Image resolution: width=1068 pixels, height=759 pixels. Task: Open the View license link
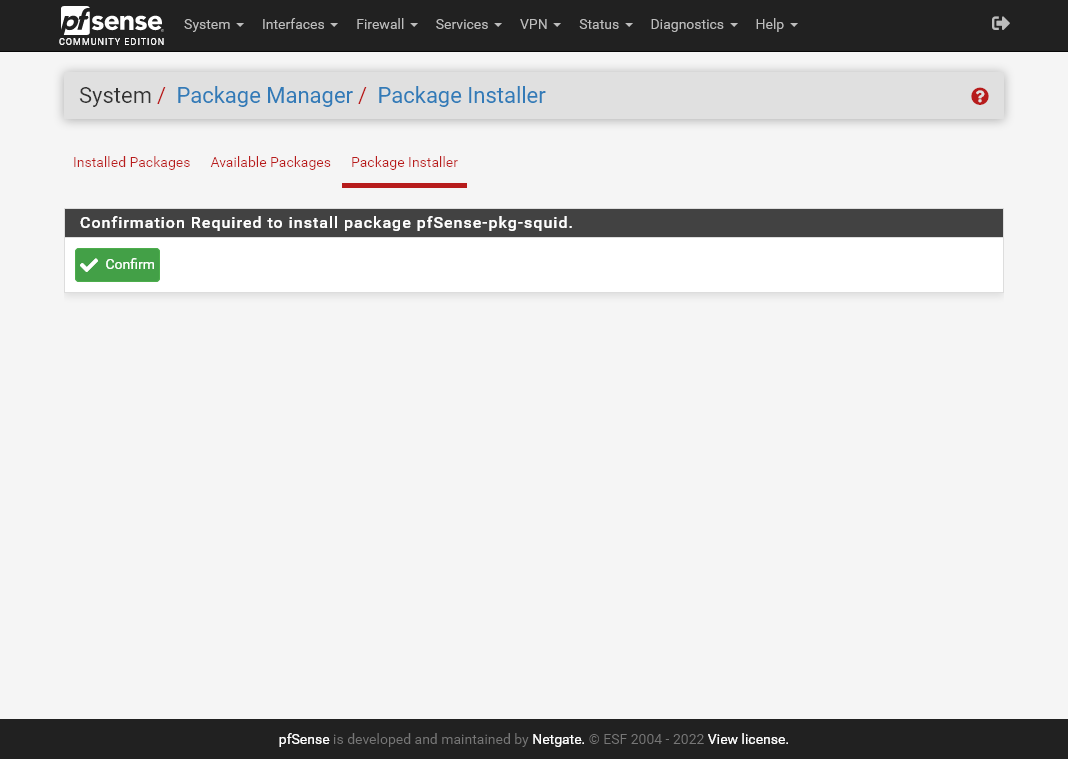pyautogui.click(x=748, y=740)
